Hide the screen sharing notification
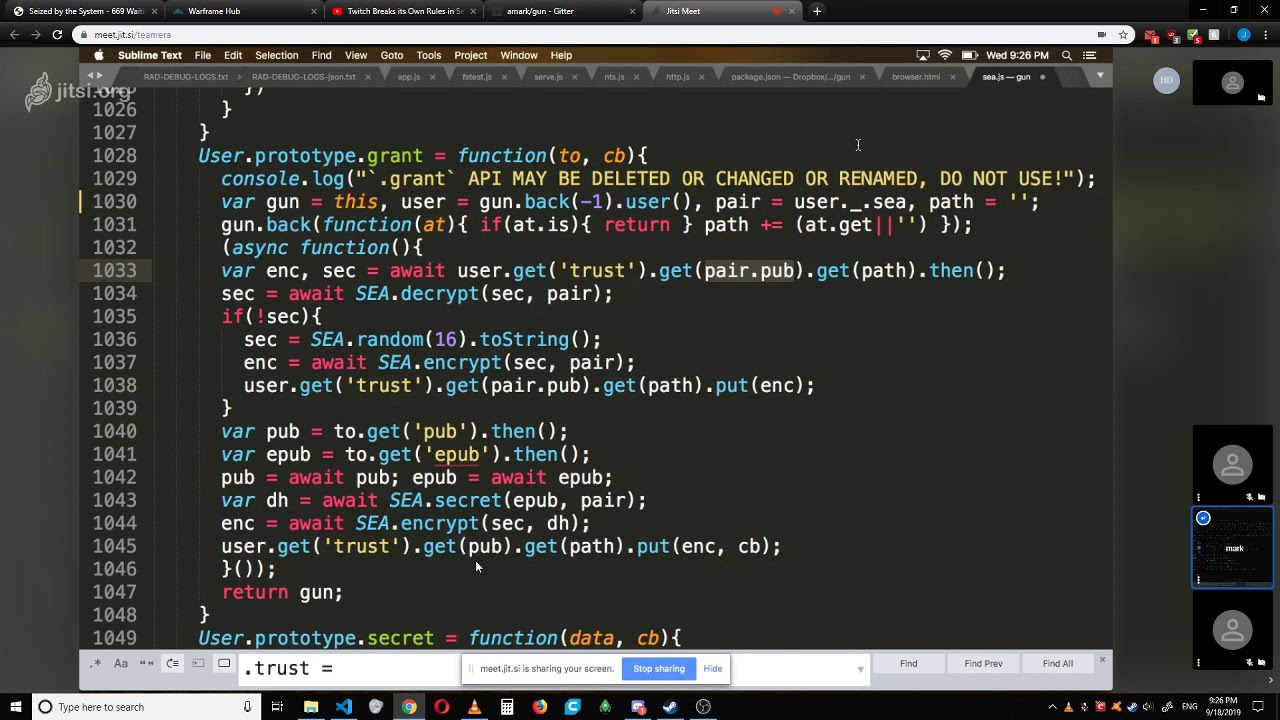Screen dimensions: 1280x720 click(713, 669)
